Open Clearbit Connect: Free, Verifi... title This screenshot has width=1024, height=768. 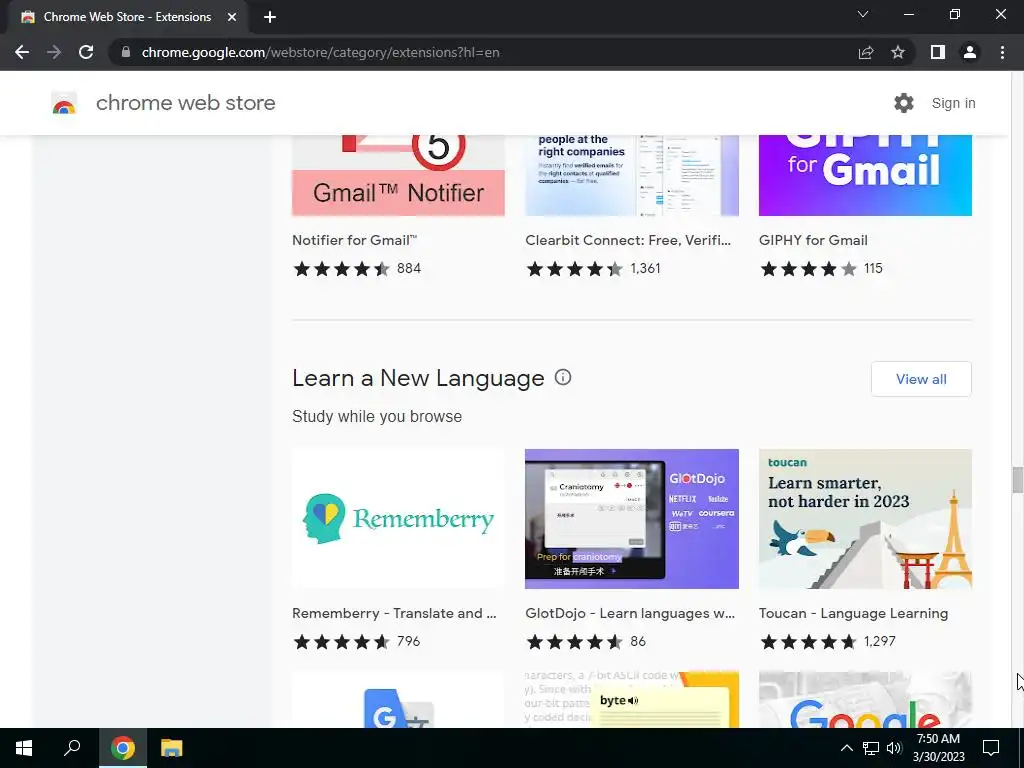click(x=628, y=240)
